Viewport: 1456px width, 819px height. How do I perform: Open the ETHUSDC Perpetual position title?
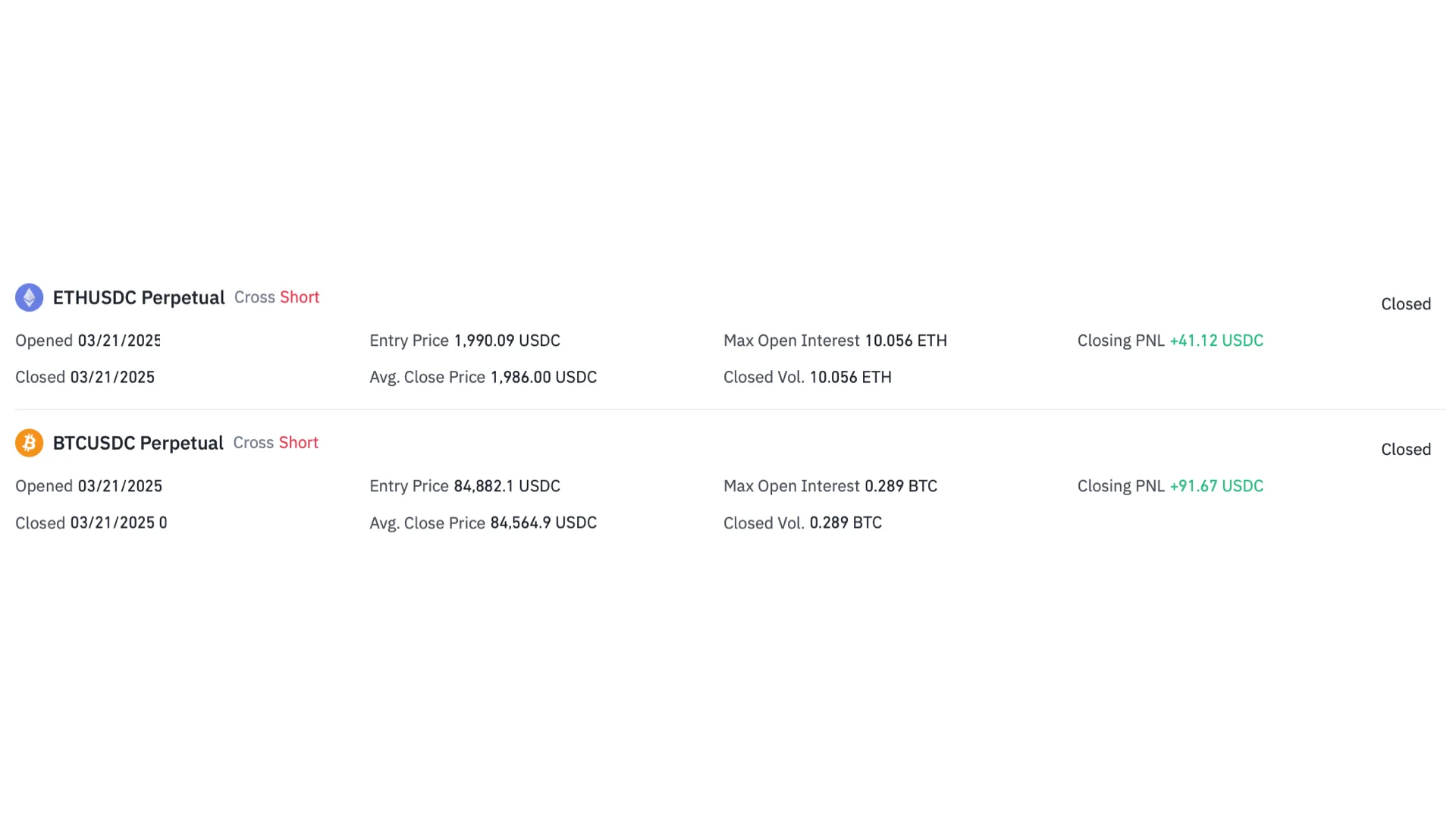coord(139,297)
